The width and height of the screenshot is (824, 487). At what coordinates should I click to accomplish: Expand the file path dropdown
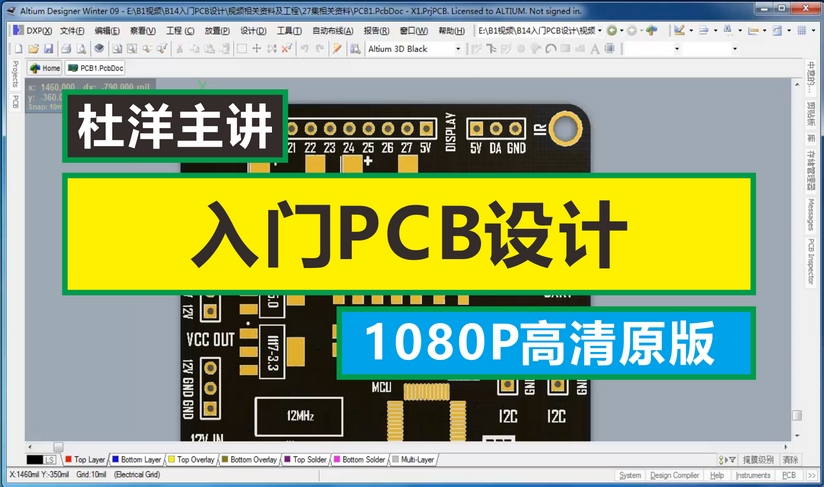600,30
